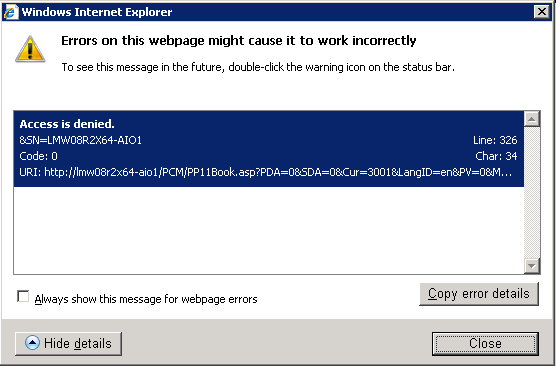
Task: Click the 'Line: 326' text in error entry
Action: (495, 140)
